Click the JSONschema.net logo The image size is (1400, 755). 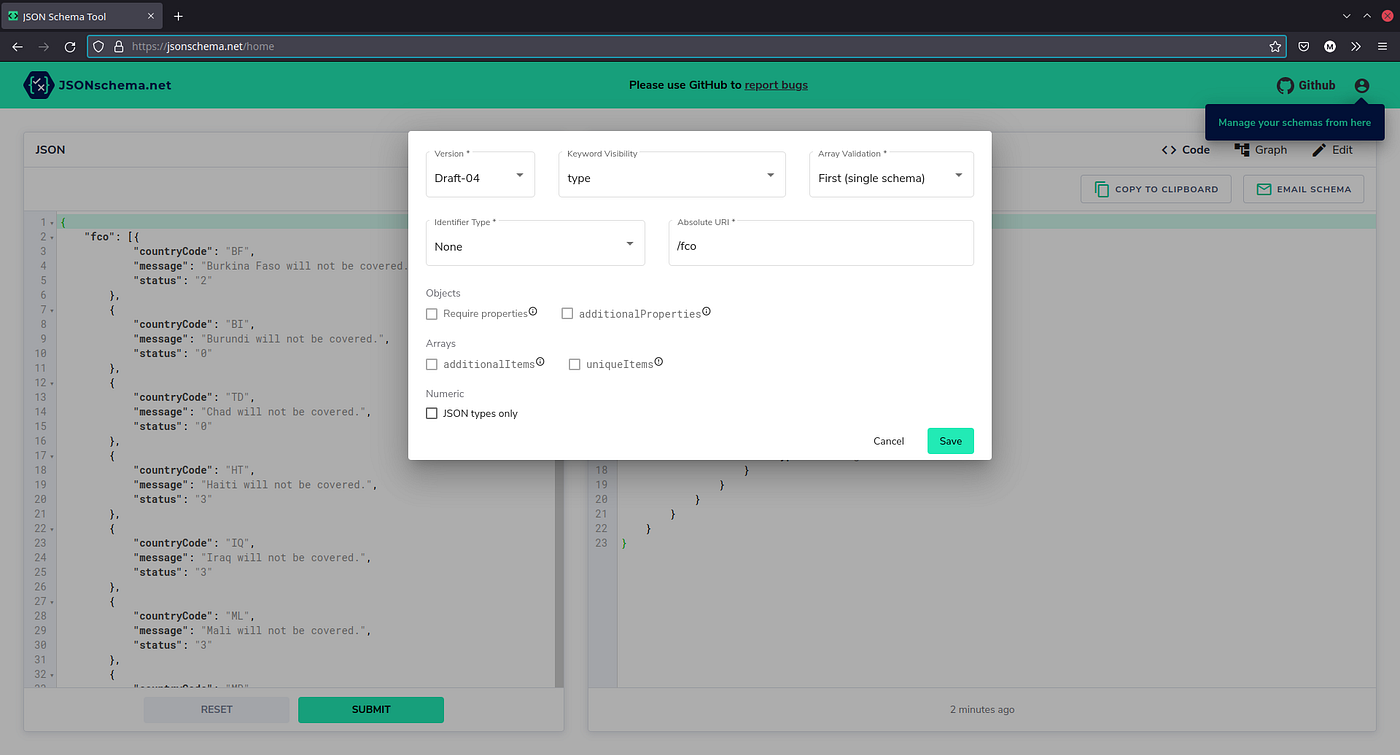97,85
